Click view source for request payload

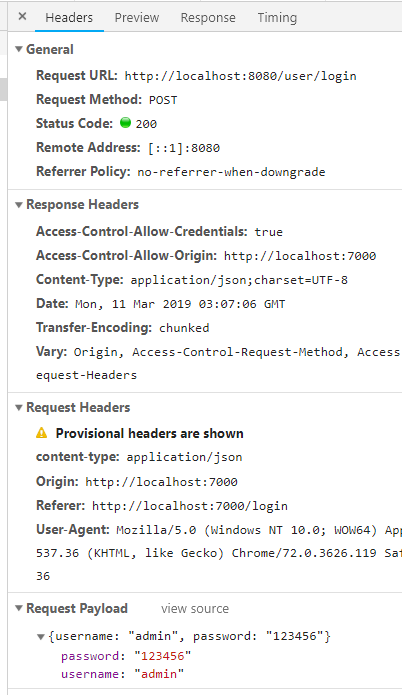pyautogui.click(x=195, y=609)
